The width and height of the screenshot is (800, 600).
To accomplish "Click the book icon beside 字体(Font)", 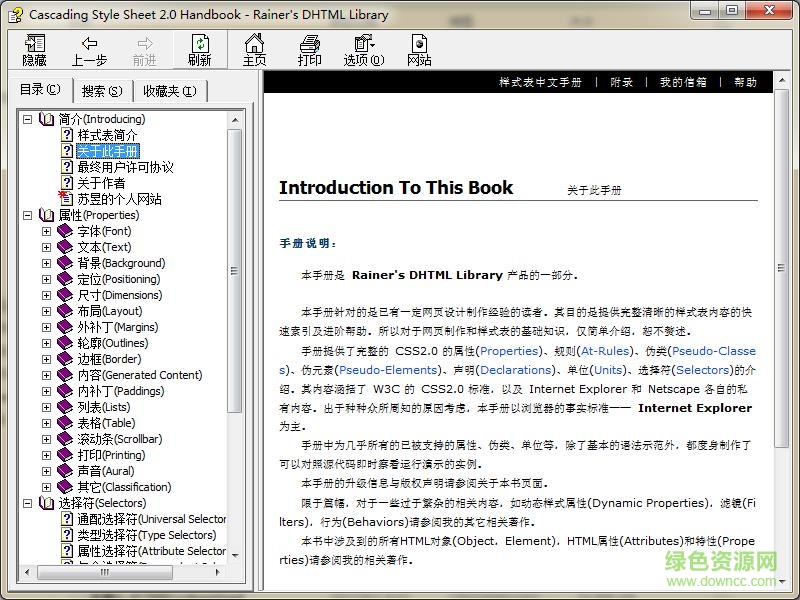I will pyautogui.click(x=66, y=231).
